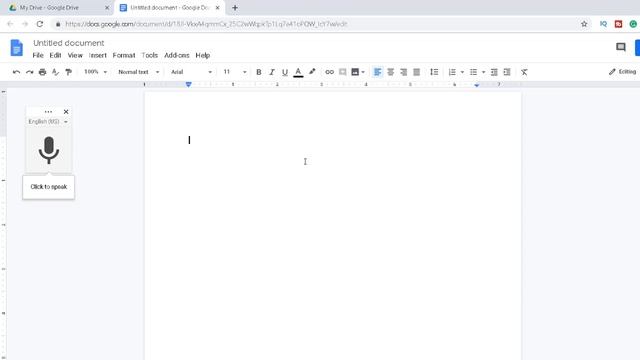This screenshot has width=640, height=360.
Task: Click the browser Back button
Action: click(10, 24)
